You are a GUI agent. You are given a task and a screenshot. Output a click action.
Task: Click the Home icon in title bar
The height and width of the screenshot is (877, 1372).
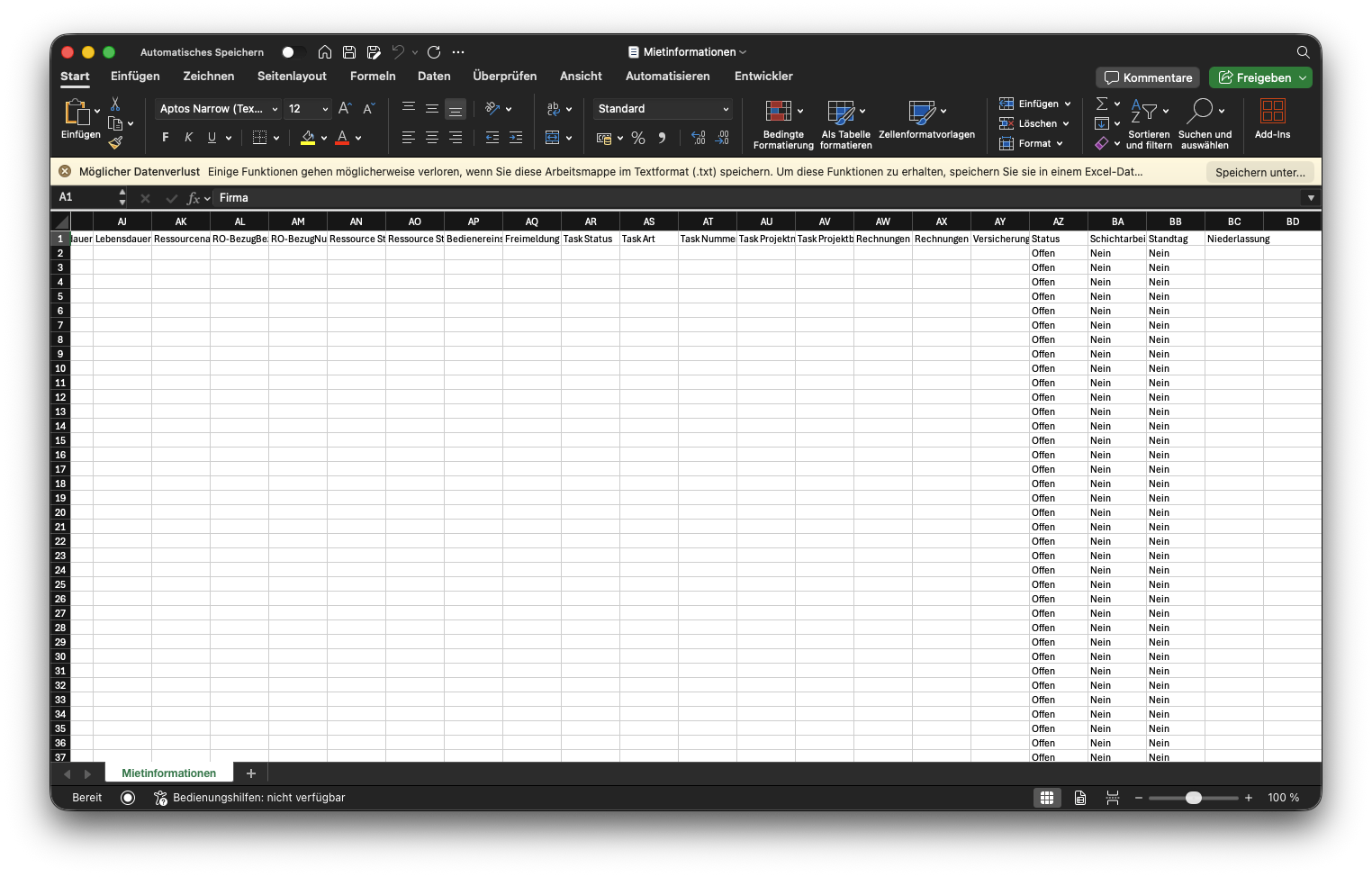(x=325, y=52)
